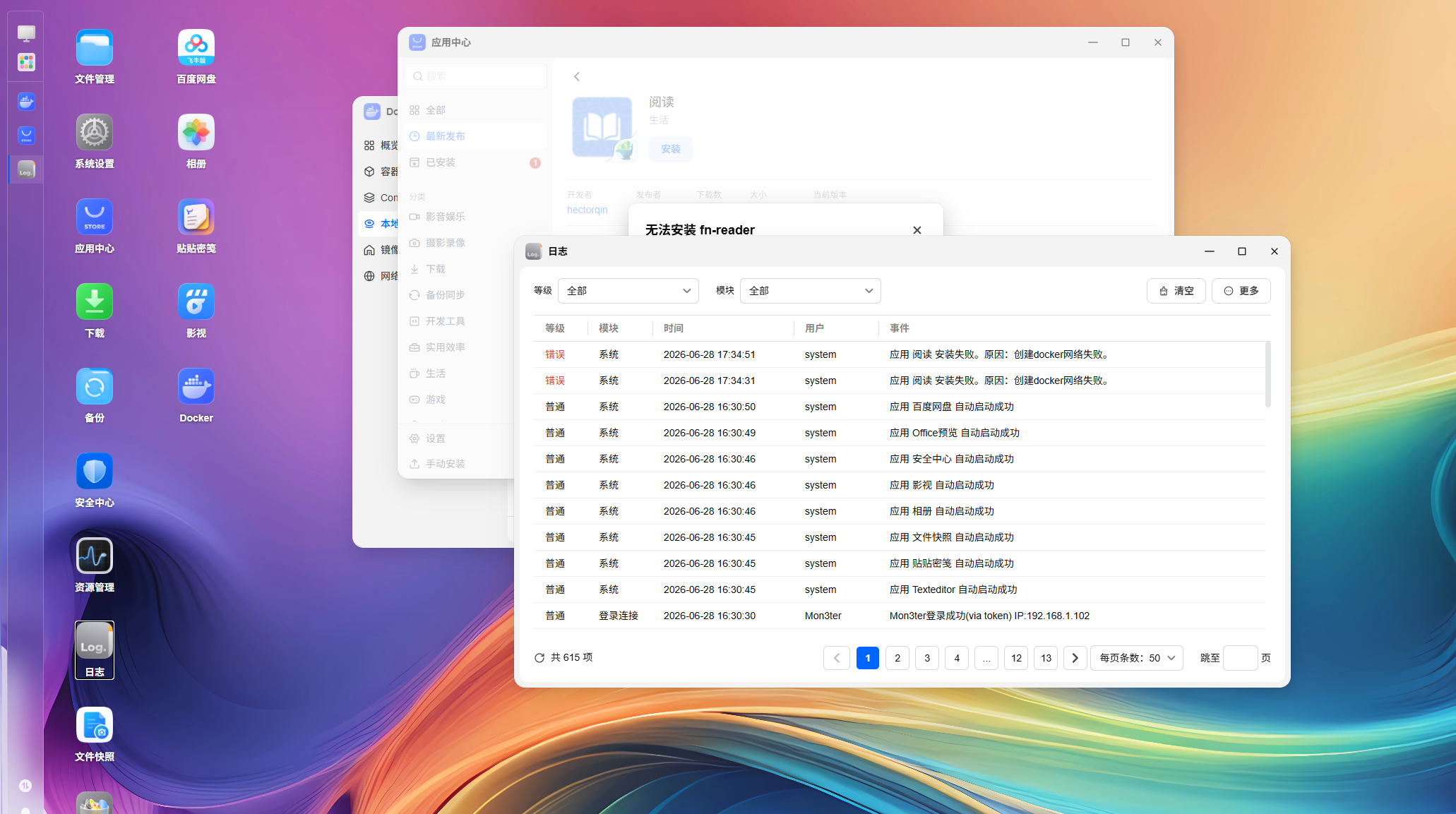The image size is (1456, 814).
Task: Click 安装 button for 阅读 app
Action: click(x=671, y=149)
